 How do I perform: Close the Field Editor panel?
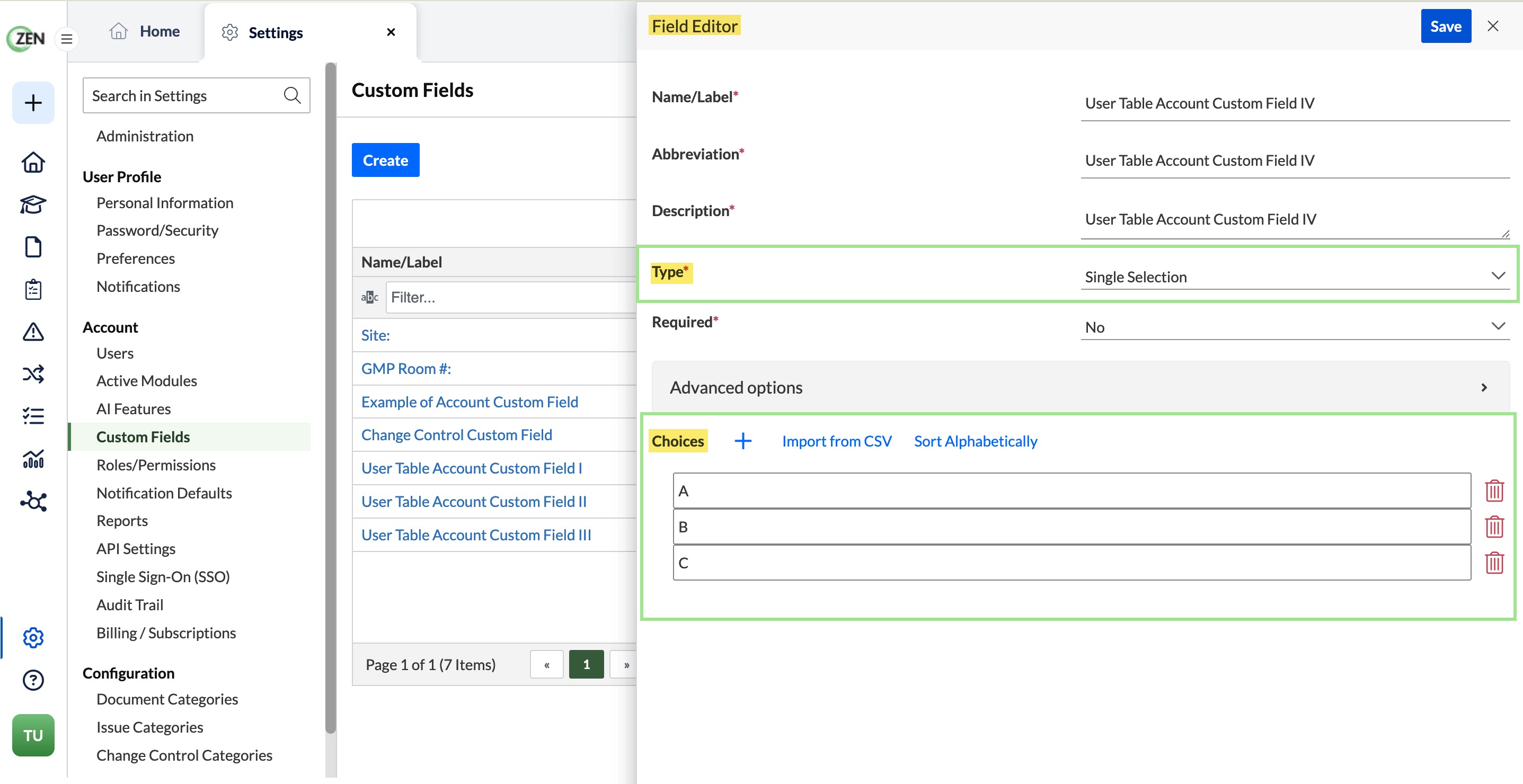point(1493,26)
